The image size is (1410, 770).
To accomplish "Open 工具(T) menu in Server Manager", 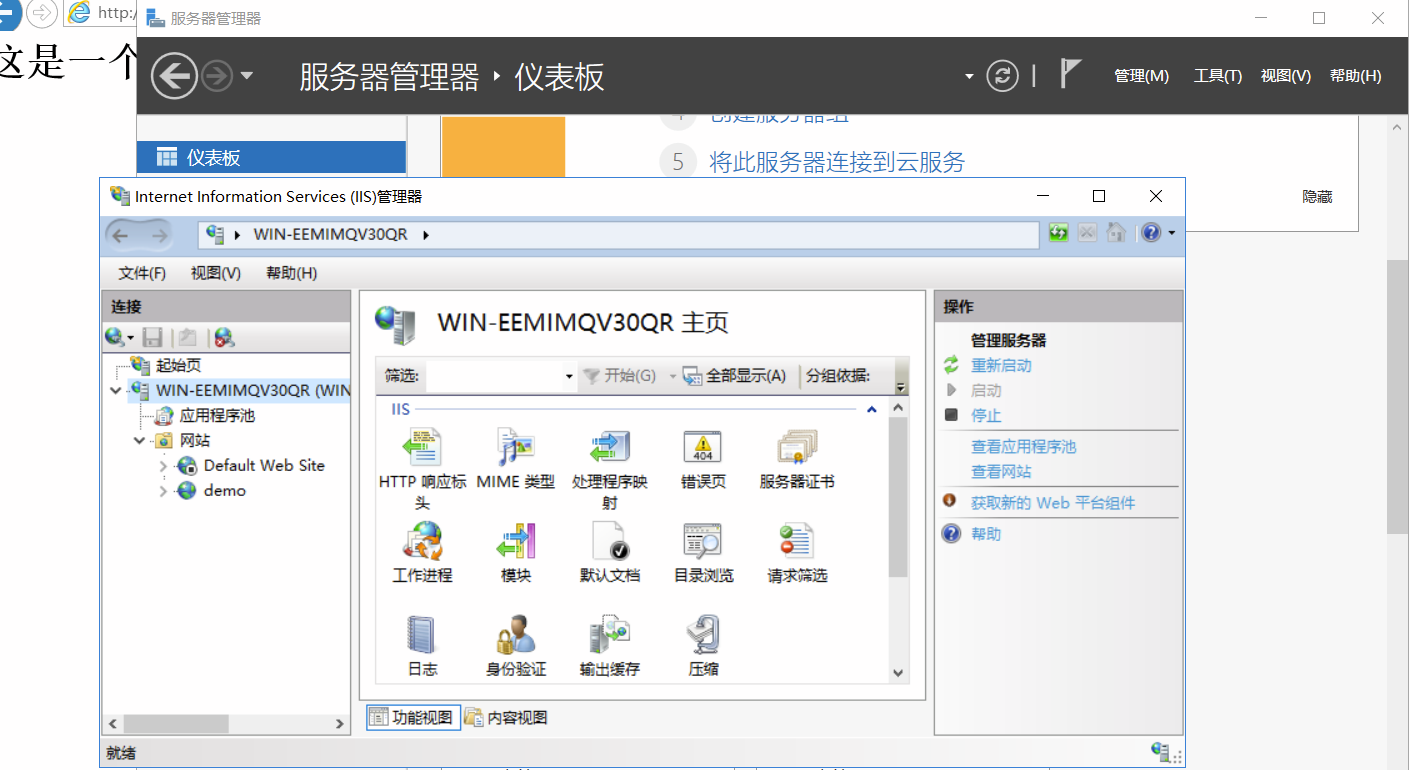I will pyautogui.click(x=1217, y=76).
